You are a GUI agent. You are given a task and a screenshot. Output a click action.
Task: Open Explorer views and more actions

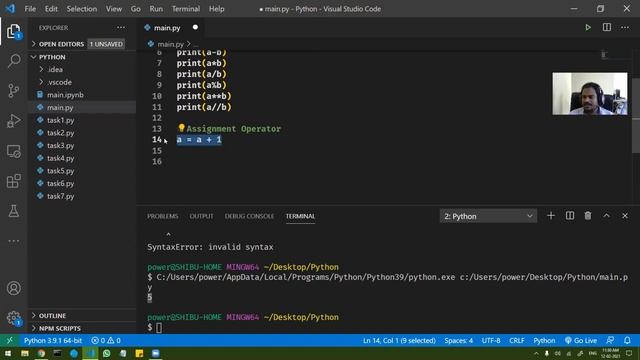[x=121, y=28]
